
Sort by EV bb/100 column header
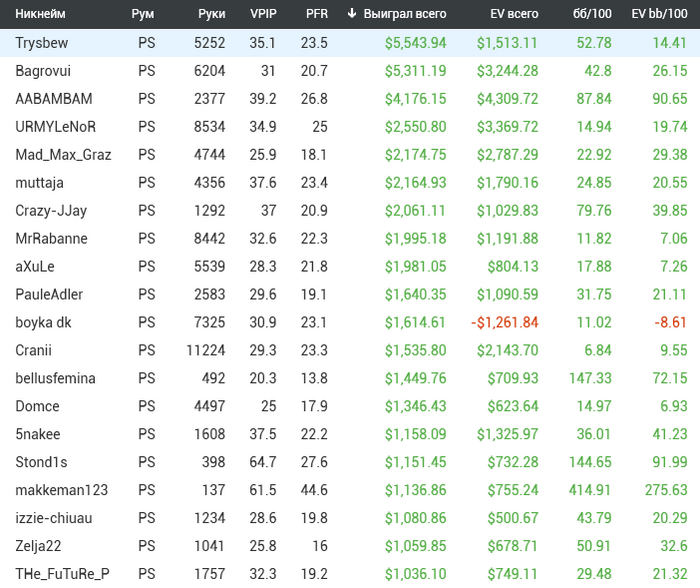(x=659, y=14)
